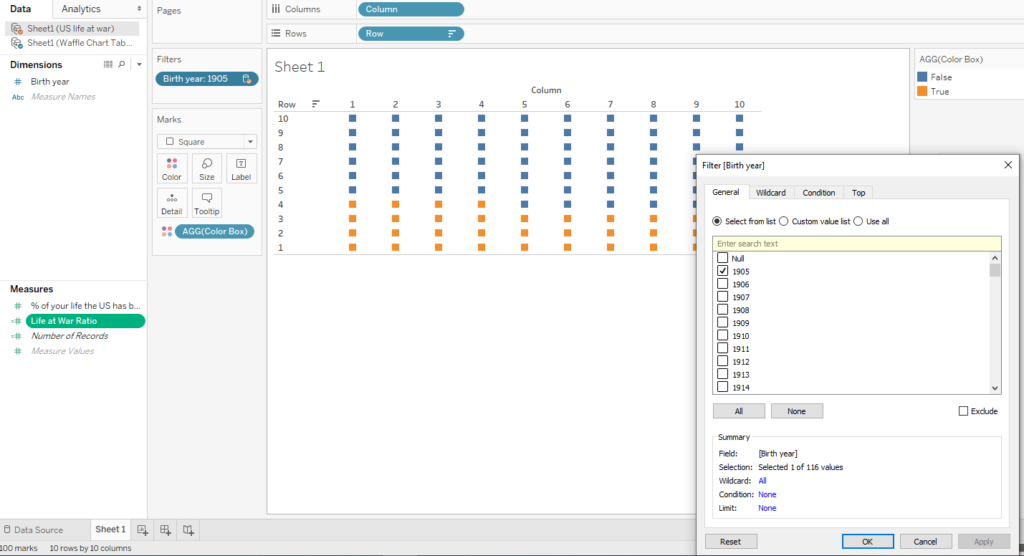Click the search icon in Dimensions header
Image resolution: width=1024 pixels, height=556 pixels.
(x=121, y=64)
